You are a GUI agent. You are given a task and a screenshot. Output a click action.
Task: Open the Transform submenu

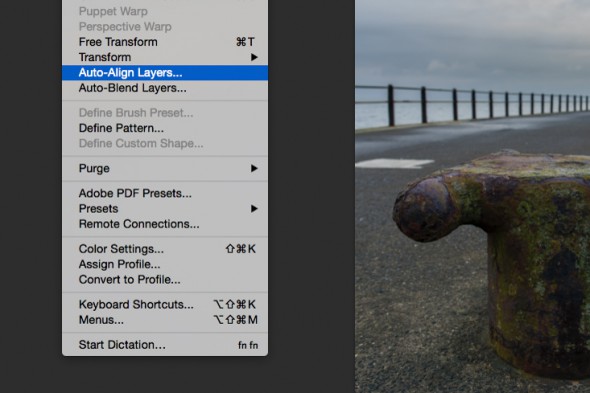[x=165, y=57]
